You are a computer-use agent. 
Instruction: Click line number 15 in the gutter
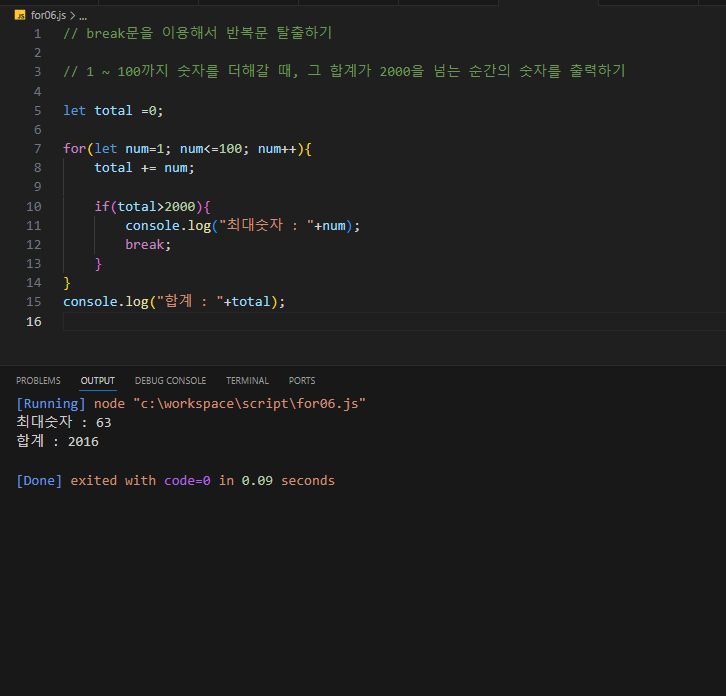[x=34, y=301]
